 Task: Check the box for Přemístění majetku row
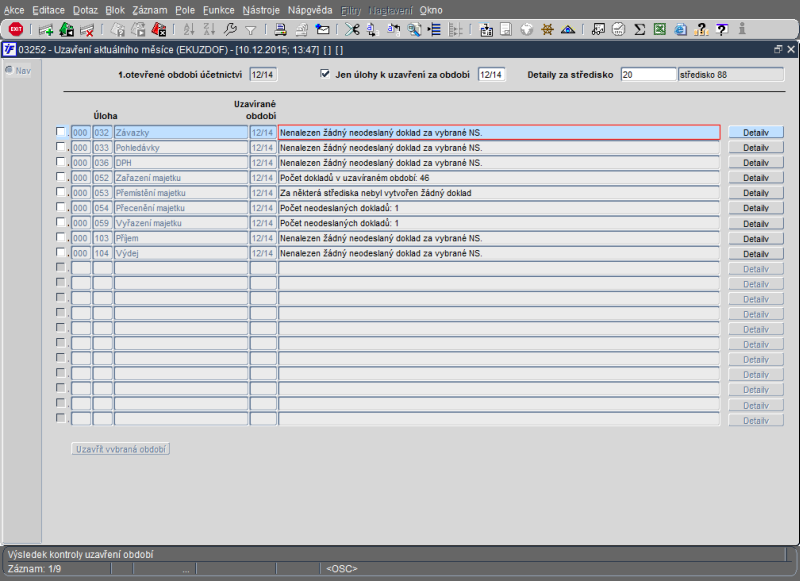[x=61, y=192]
